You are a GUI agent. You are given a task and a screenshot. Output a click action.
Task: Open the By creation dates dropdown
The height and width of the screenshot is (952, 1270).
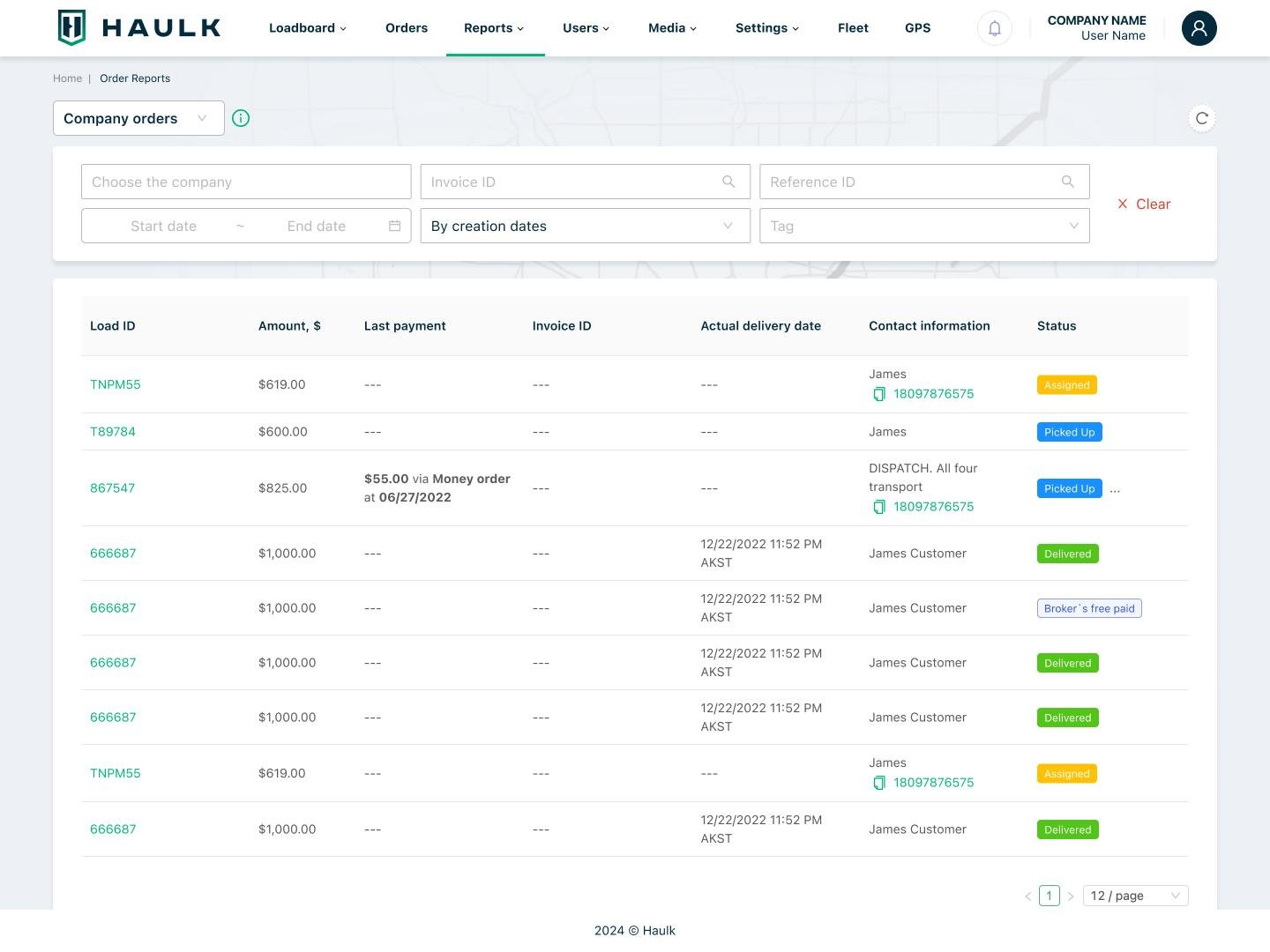tap(585, 226)
